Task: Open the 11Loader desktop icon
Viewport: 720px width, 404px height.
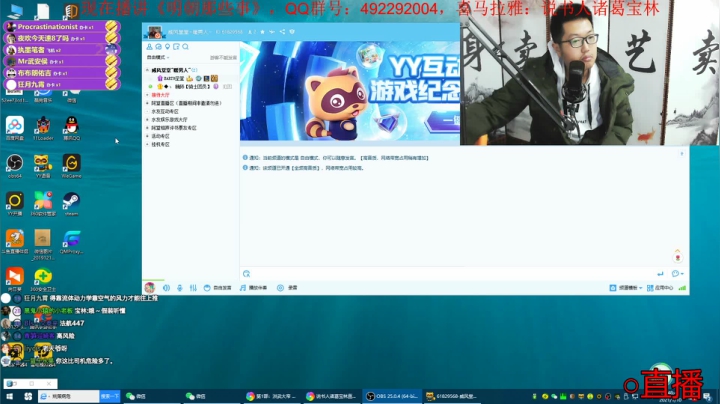Action: pyautogui.click(x=43, y=128)
